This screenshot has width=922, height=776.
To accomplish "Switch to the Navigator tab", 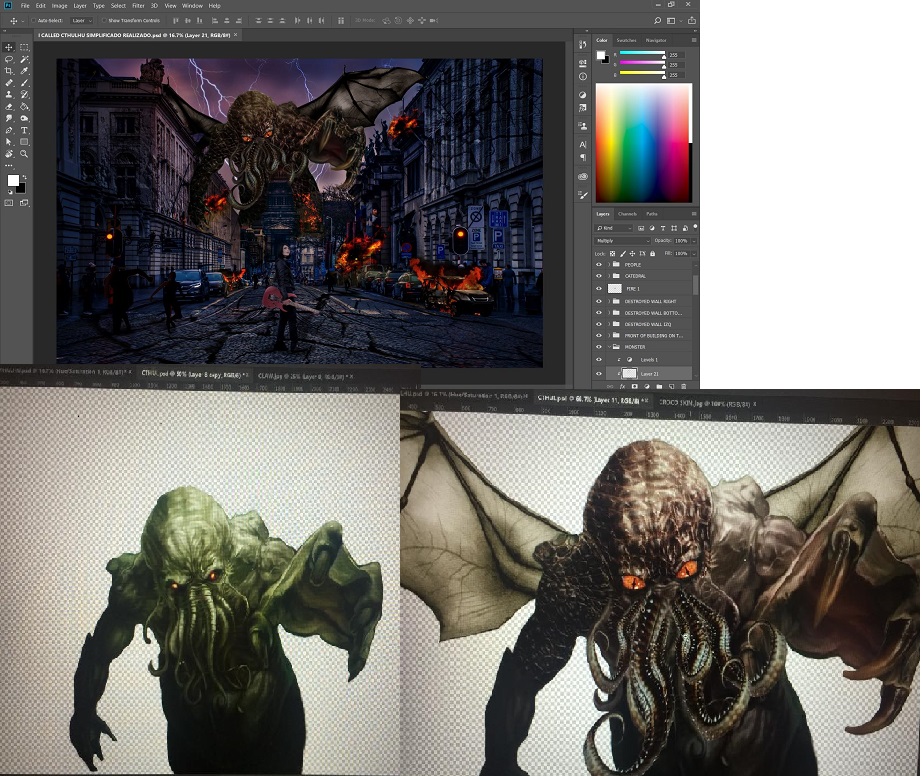I will [656, 41].
